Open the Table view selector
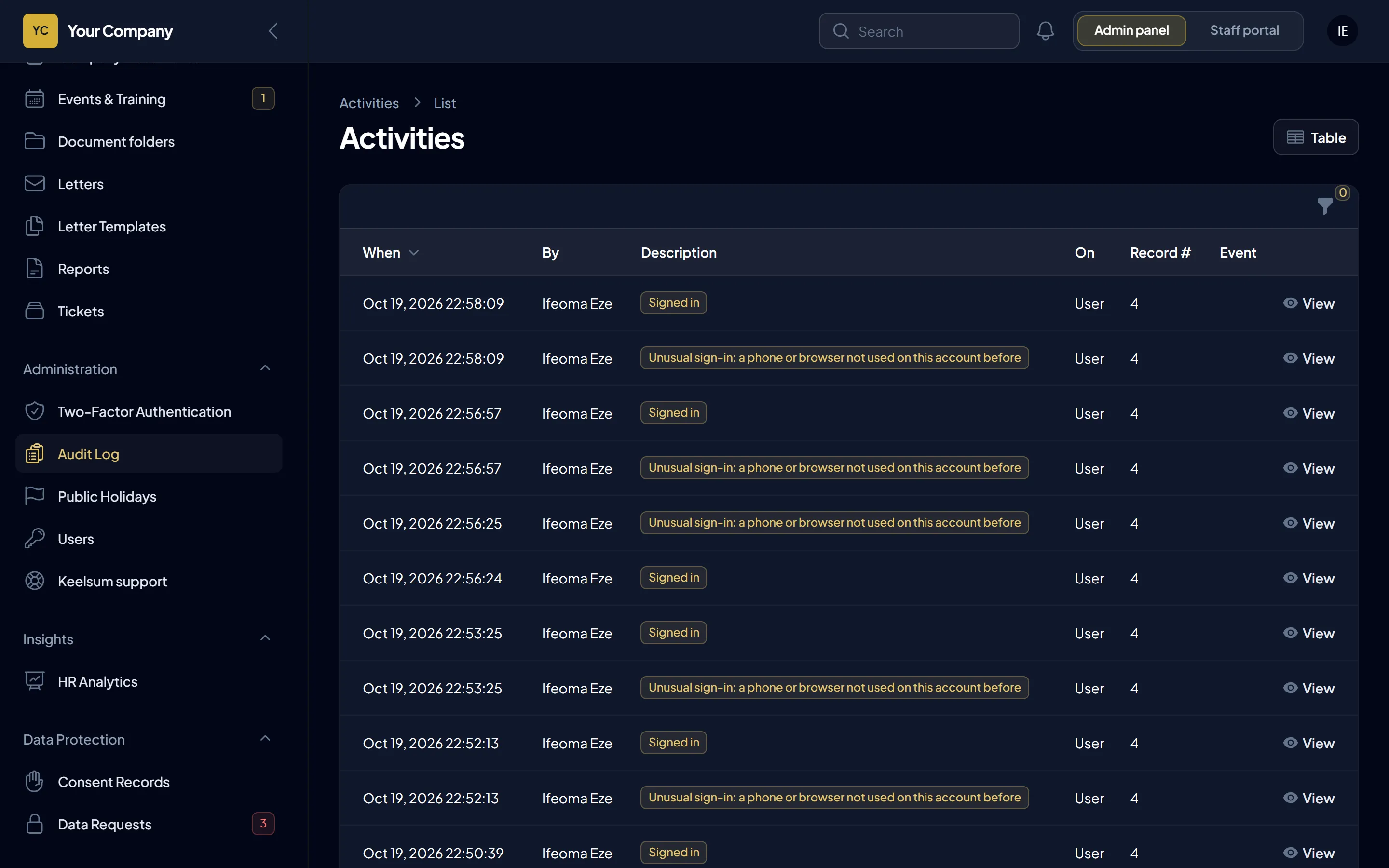1389x868 pixels. click(1316, 137)
